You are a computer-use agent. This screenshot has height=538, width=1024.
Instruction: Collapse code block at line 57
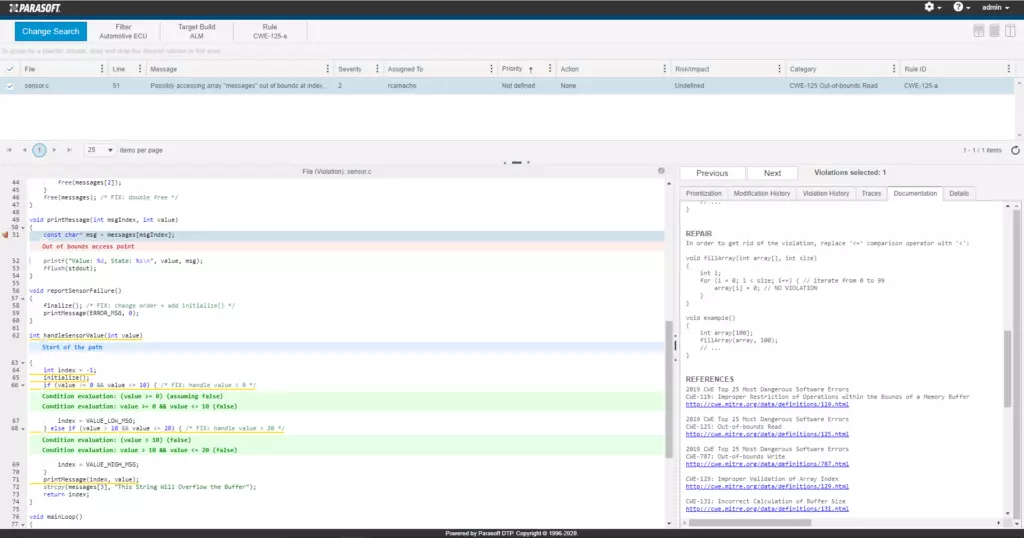[x=24, y=298]
